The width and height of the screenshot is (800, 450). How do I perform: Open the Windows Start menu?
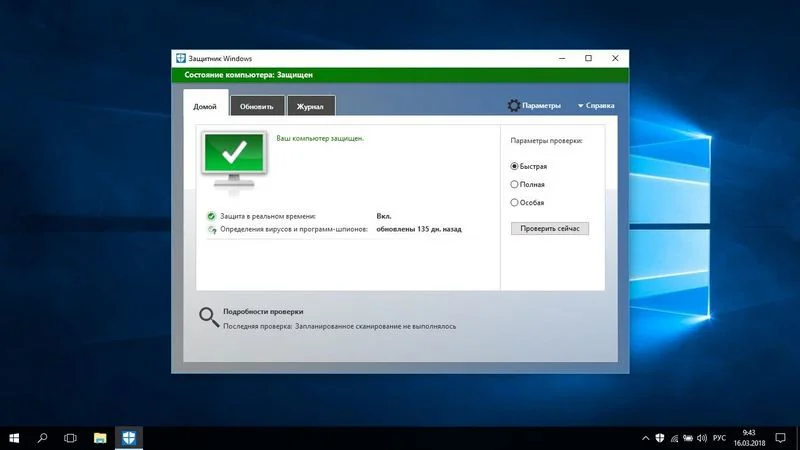pyautogui.click(x=14, y=438)
